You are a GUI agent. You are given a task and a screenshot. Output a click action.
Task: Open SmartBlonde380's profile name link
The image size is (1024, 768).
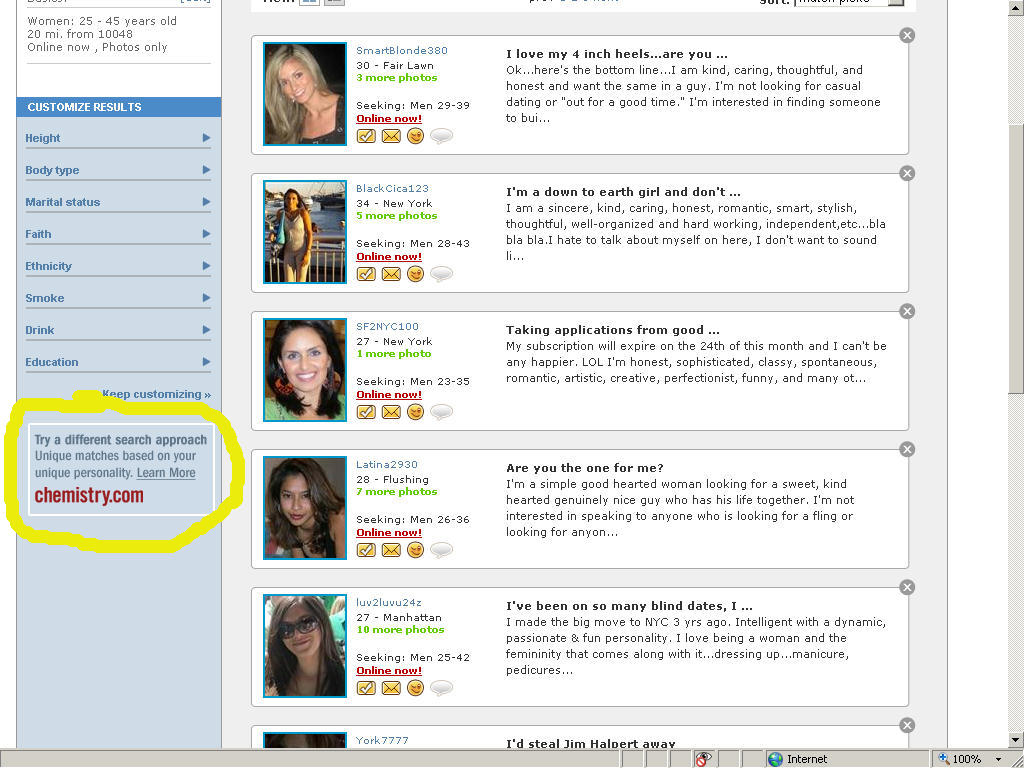[x=402, y=50]
